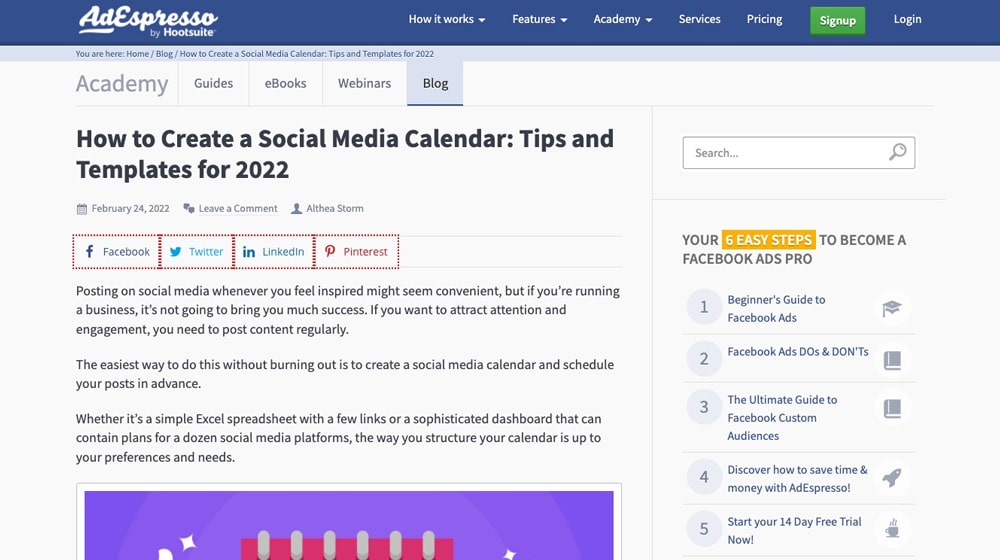Click the graduation cap icon beside Beginner's Guide
This screenshot has width=1000, height=560.
pyautogui.click(x=892, y=308)
